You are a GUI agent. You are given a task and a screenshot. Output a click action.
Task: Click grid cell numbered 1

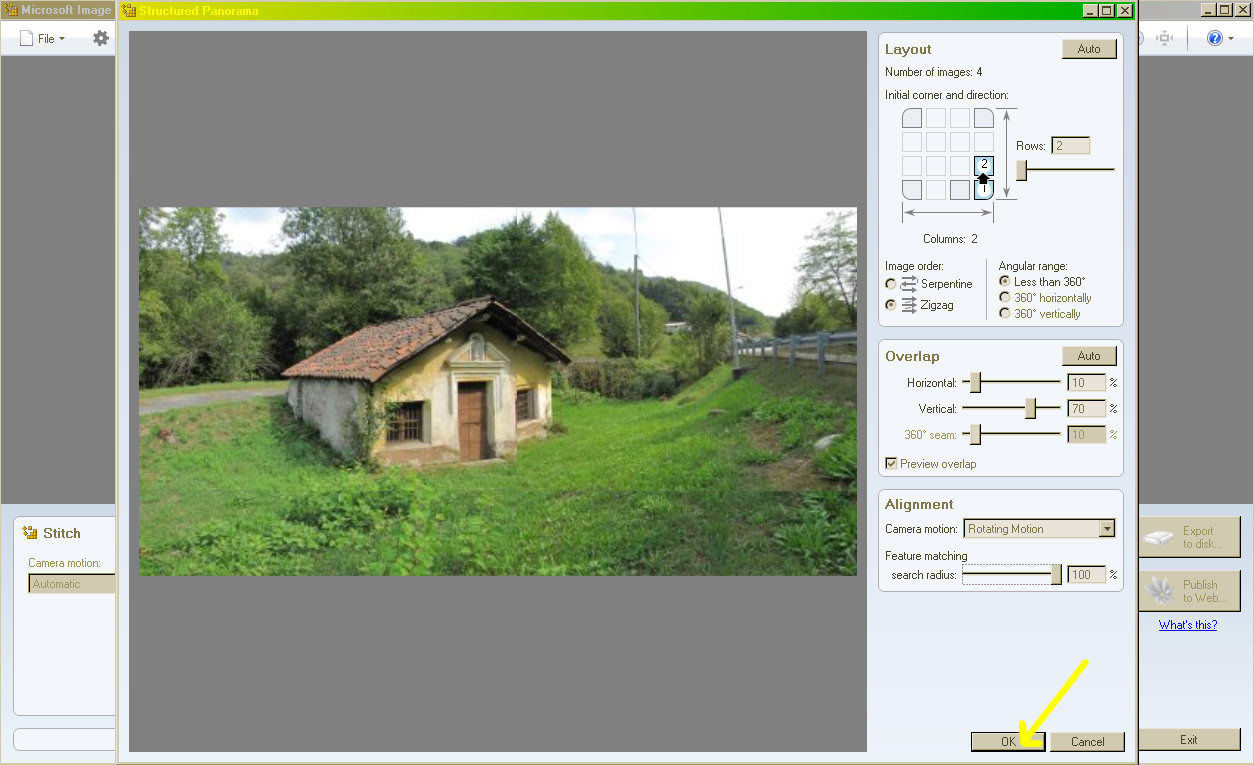point(984,190)
